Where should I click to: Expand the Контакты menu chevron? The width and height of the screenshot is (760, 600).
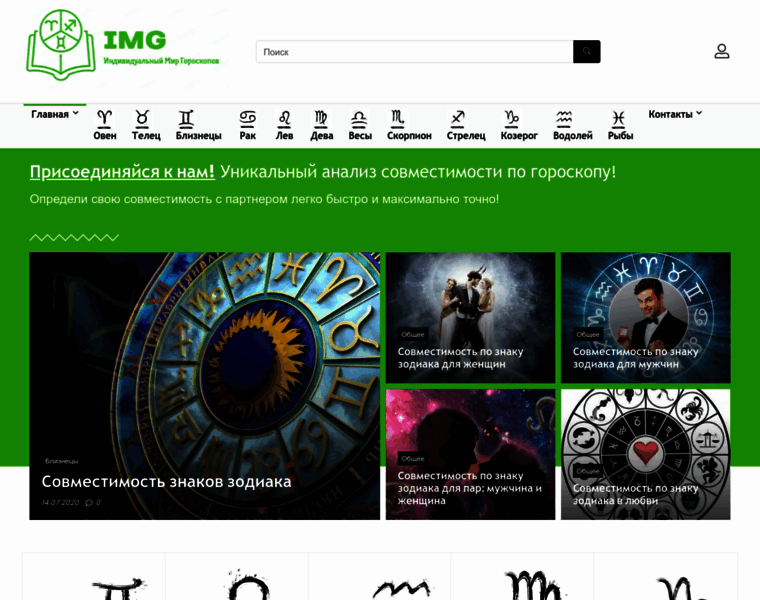coord(699,113)
